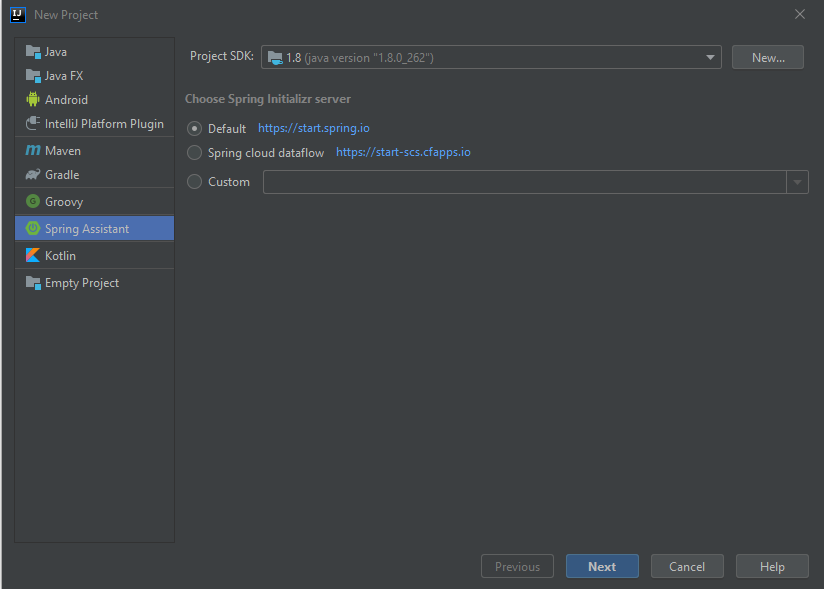Click the Gradle elephant icon
This screenshot has width=824, height=589.
tap(33, 175)
